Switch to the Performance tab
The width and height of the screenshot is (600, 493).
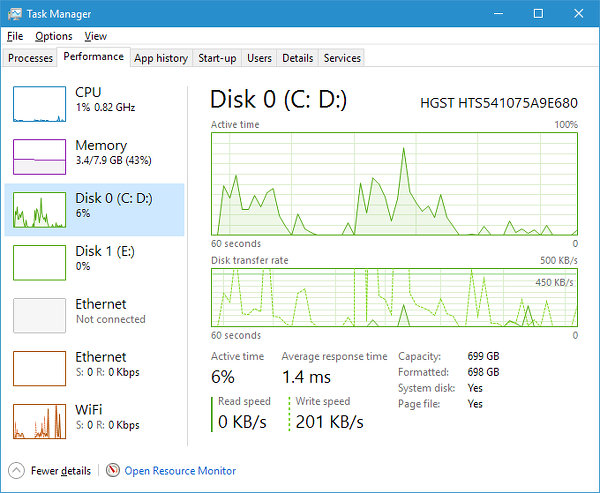[x=93, y=57]
